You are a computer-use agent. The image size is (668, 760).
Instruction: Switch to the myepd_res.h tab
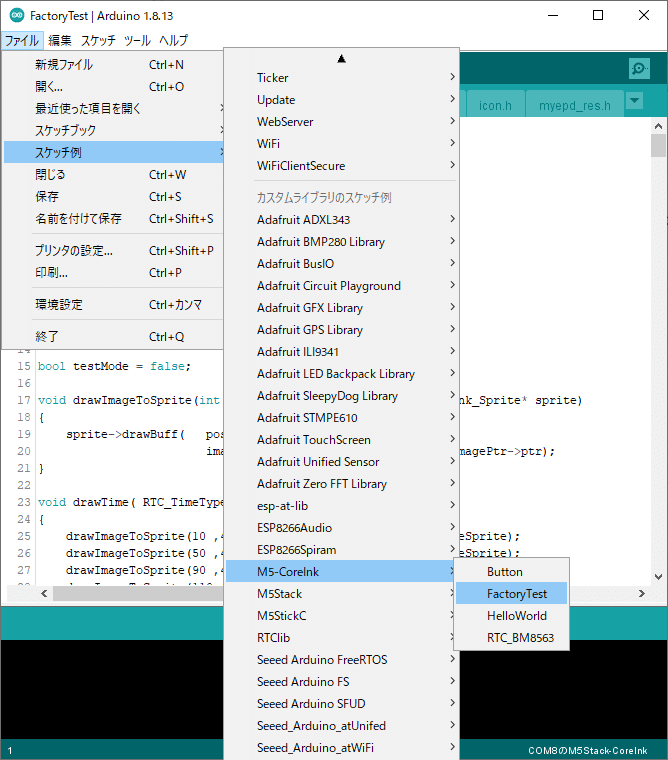click(x=574, y=105)
